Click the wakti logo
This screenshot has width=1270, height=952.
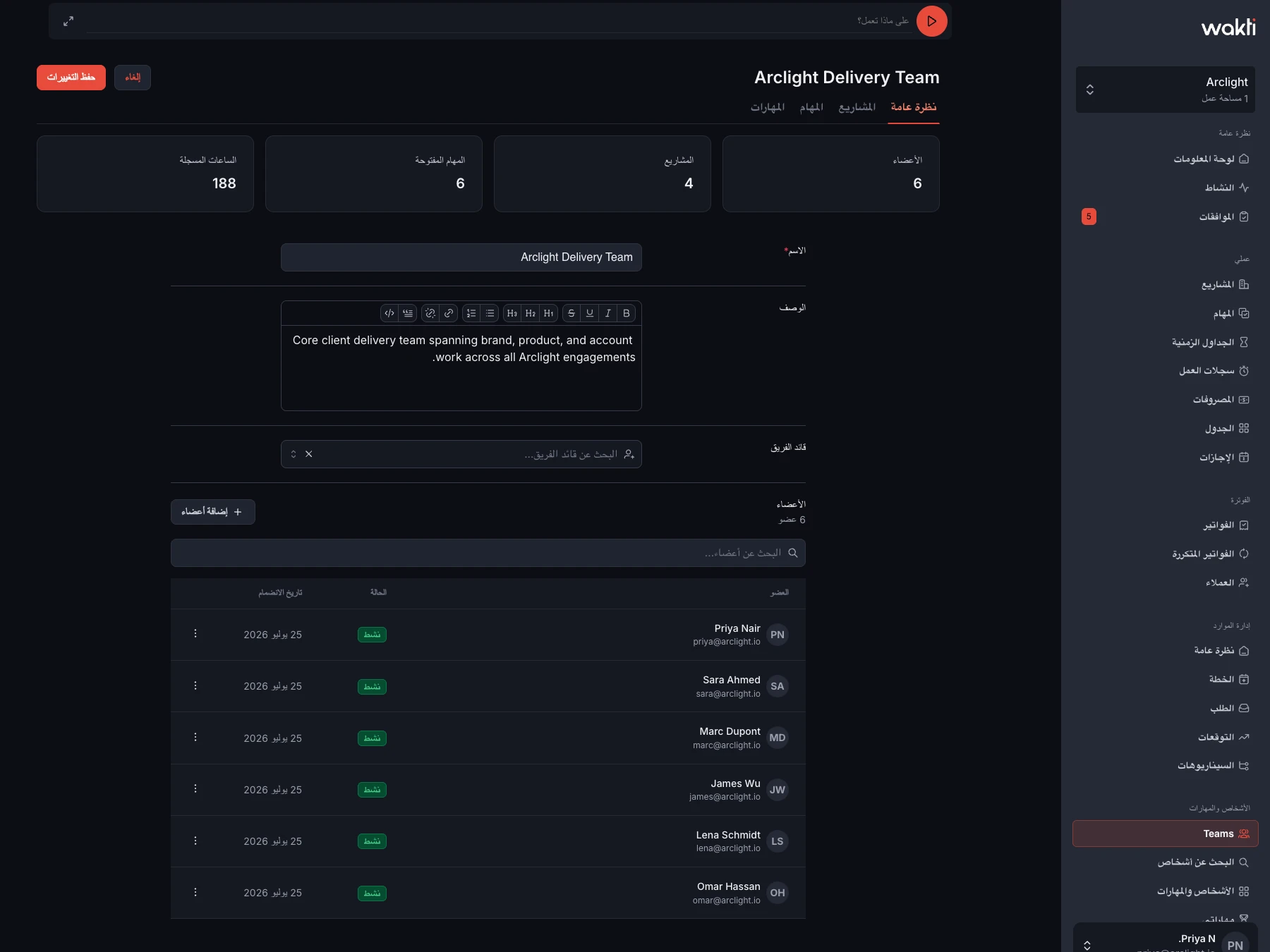click(x=1228, y=28)
